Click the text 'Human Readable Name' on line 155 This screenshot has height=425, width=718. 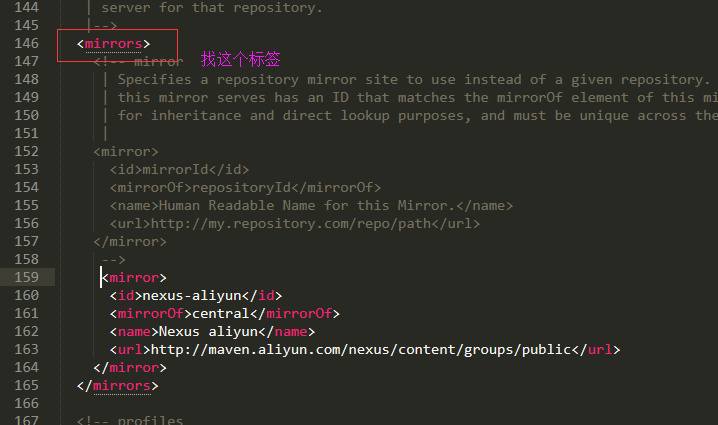pyautogui.click(x=237, y=205)
